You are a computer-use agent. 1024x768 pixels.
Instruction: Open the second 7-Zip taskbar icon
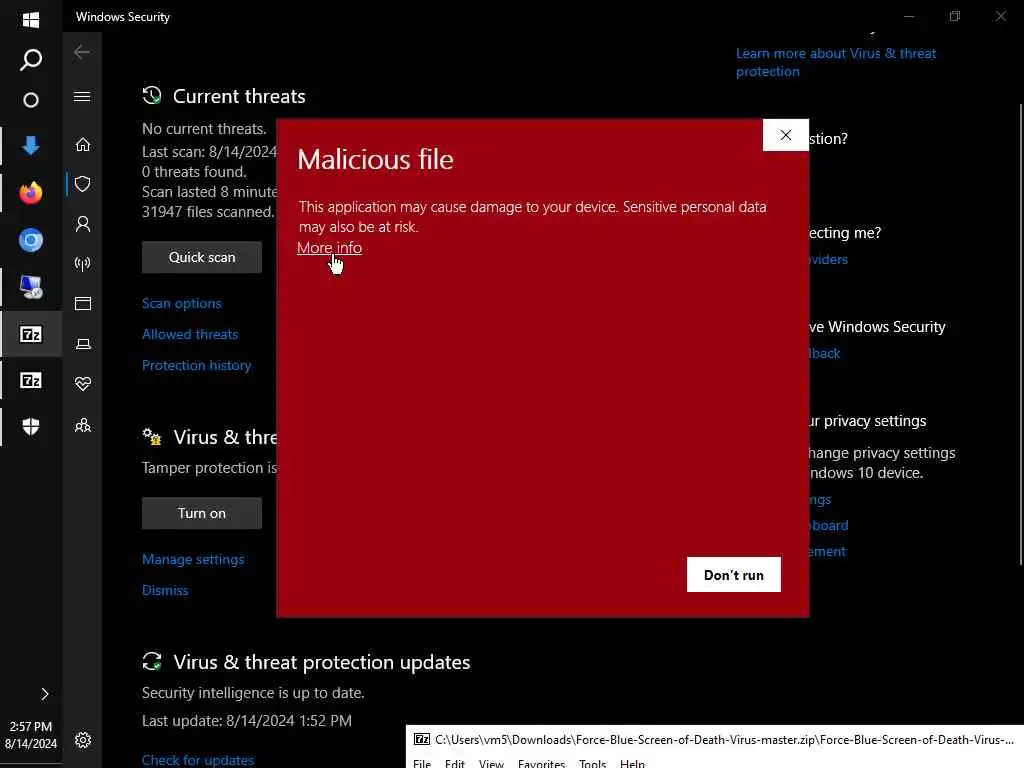[x=31, y=380]
